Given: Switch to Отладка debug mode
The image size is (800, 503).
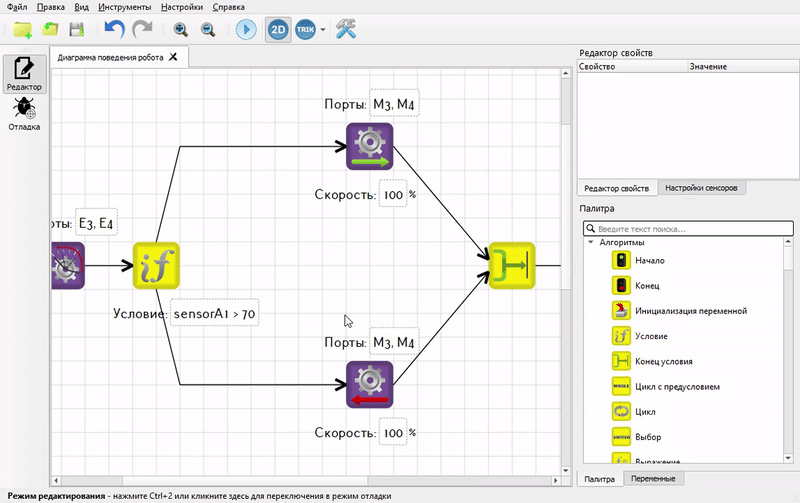Looking at the screenshot, I should pos(24,114).
